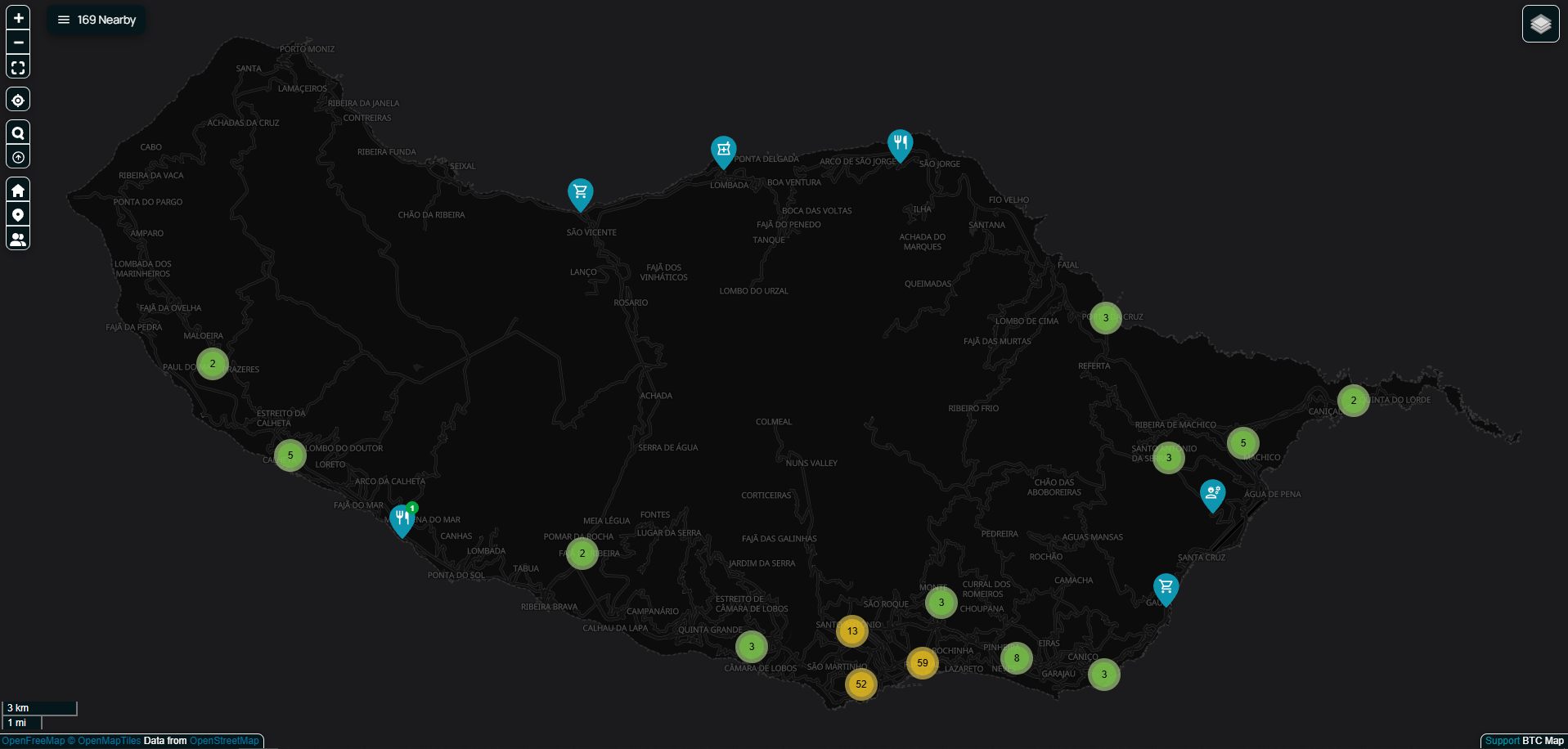Open the map layers switcher
This screenshot has height=749, width=1568.
pos(1540,24)
